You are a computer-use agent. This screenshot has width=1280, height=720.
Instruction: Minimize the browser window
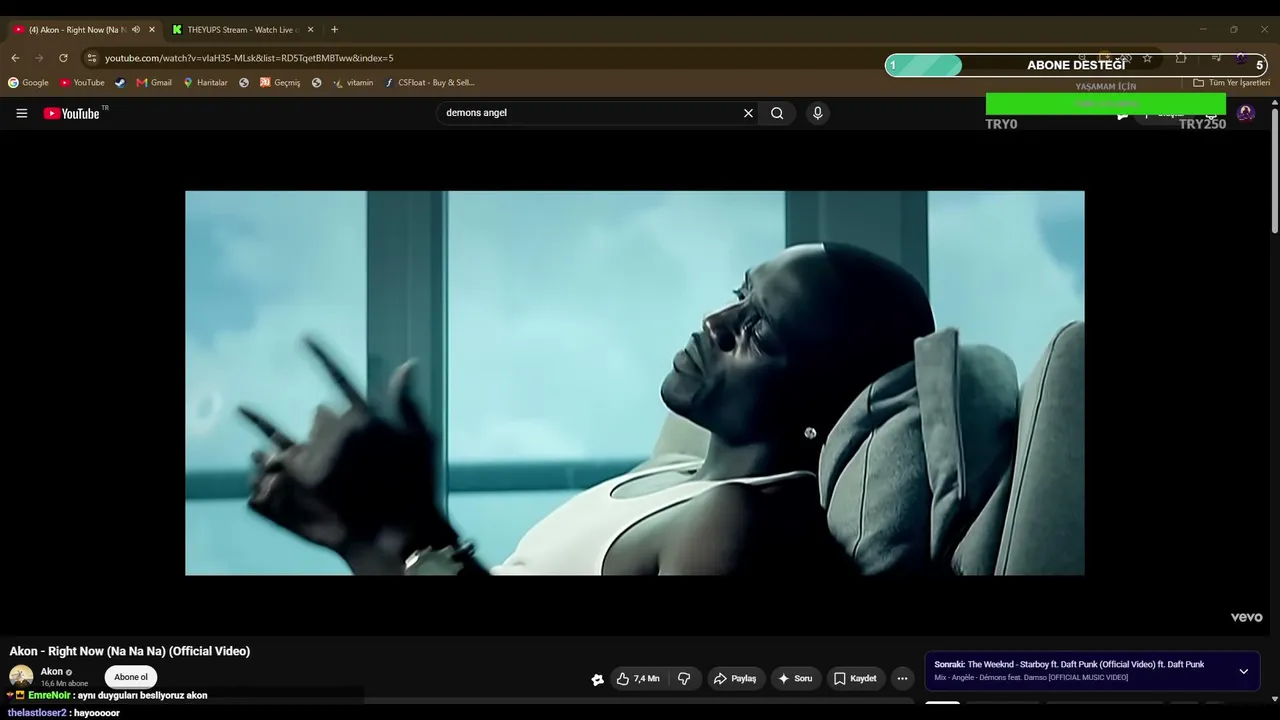click(x=1203, y=29)
